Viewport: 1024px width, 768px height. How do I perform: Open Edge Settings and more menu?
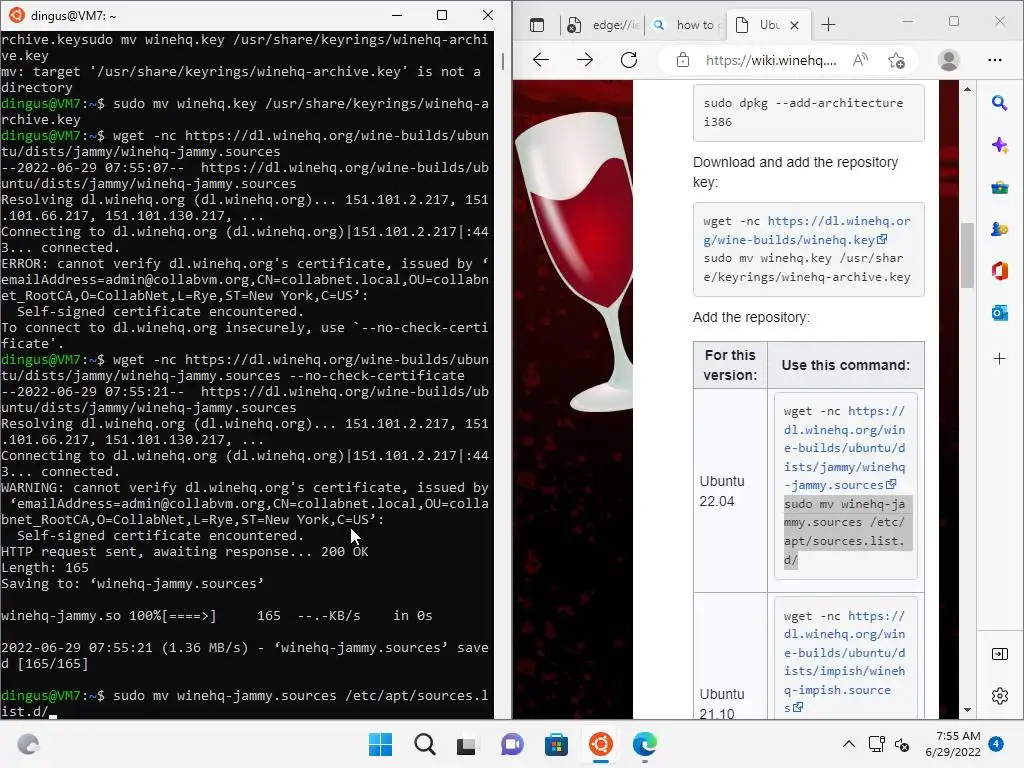click(995, 60)
